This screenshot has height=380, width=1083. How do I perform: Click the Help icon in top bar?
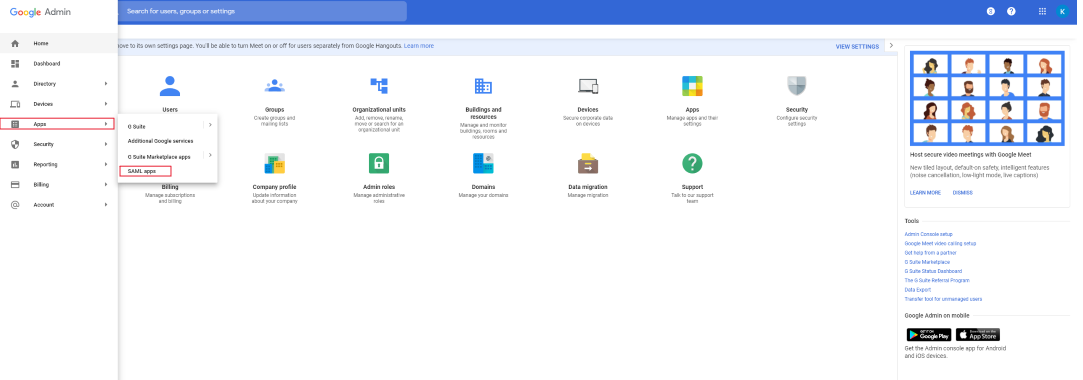(1011, 11)
